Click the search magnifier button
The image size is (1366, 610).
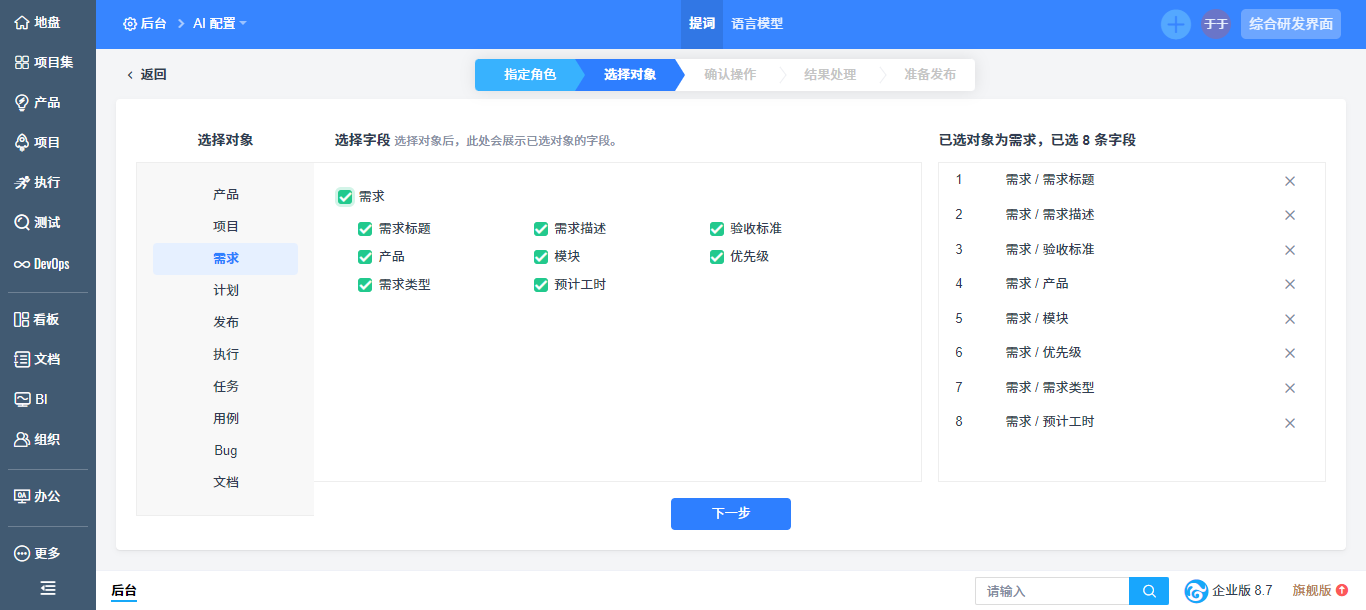coord(1149,591)
